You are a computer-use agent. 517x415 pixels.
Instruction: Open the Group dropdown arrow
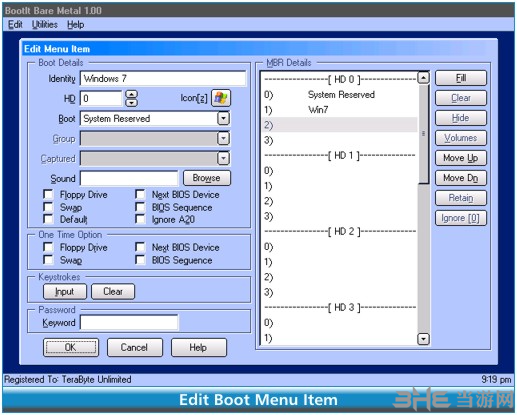(x=223, y=138)
